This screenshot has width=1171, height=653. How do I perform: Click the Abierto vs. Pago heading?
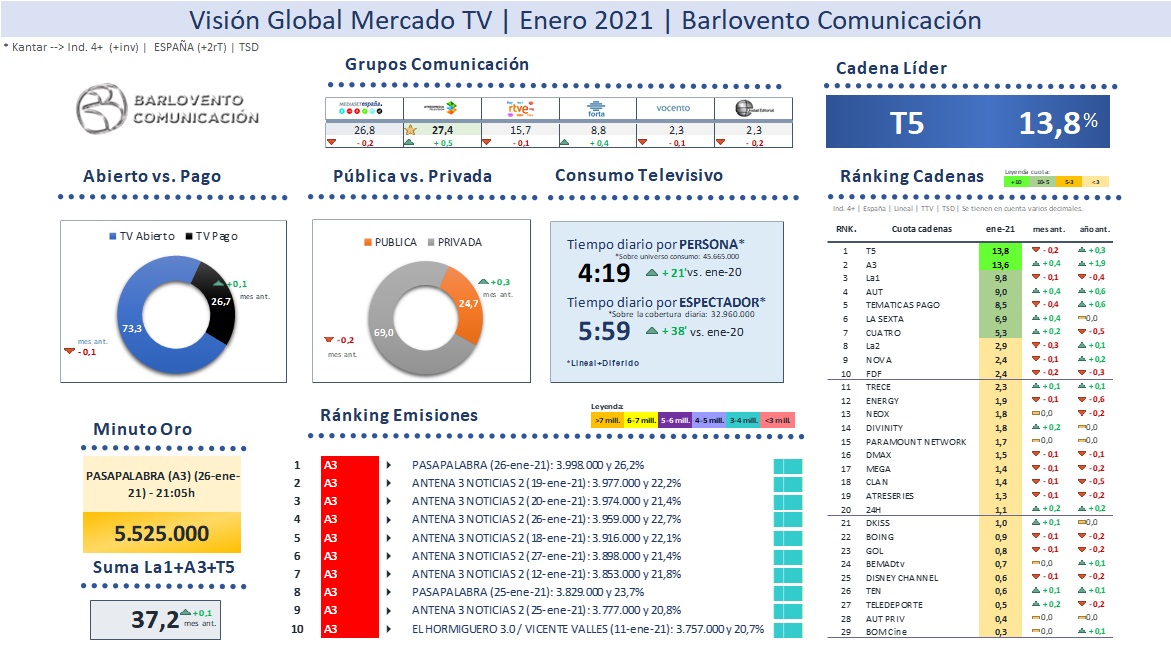152,176
